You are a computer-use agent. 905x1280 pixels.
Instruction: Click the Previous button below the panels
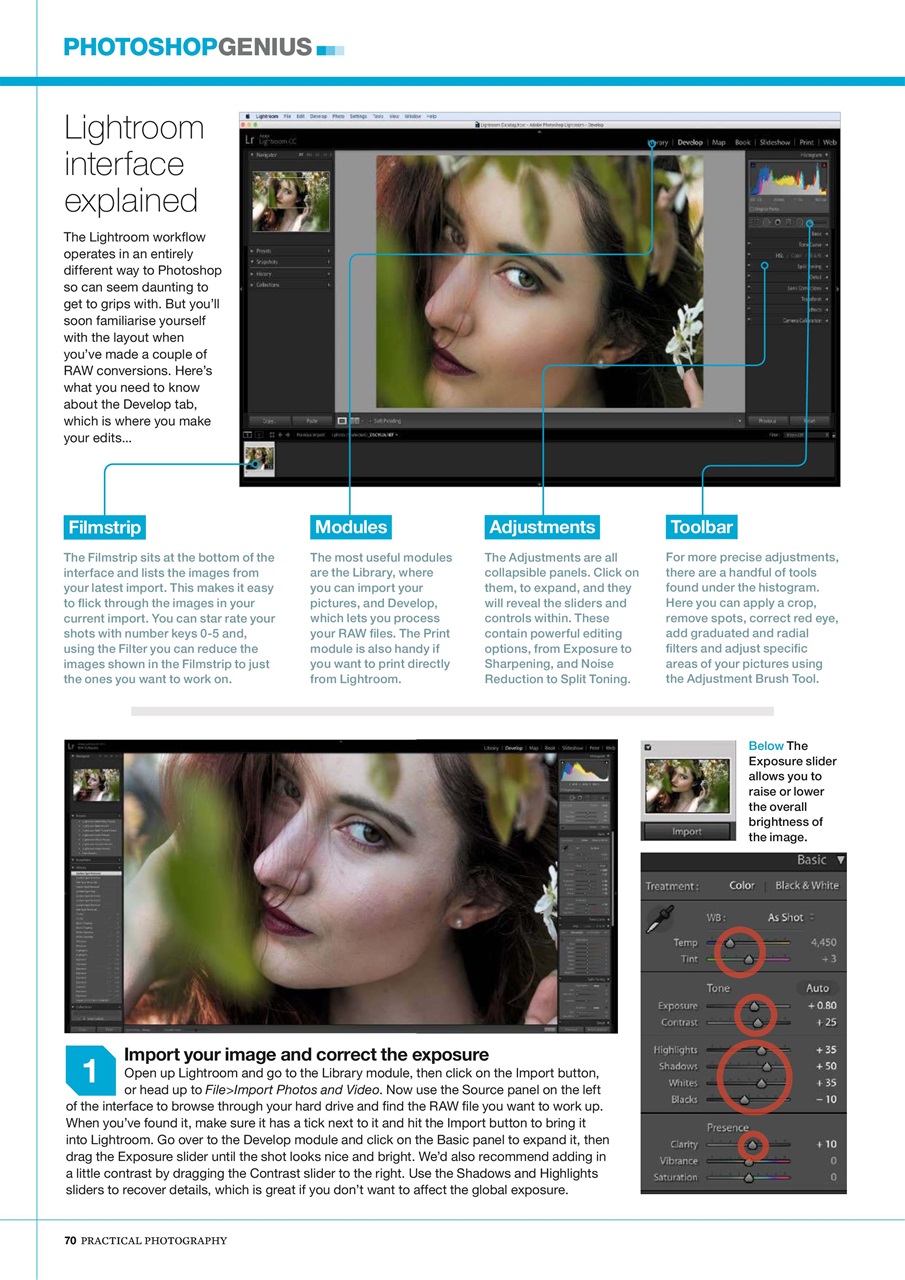click(768, 421)
